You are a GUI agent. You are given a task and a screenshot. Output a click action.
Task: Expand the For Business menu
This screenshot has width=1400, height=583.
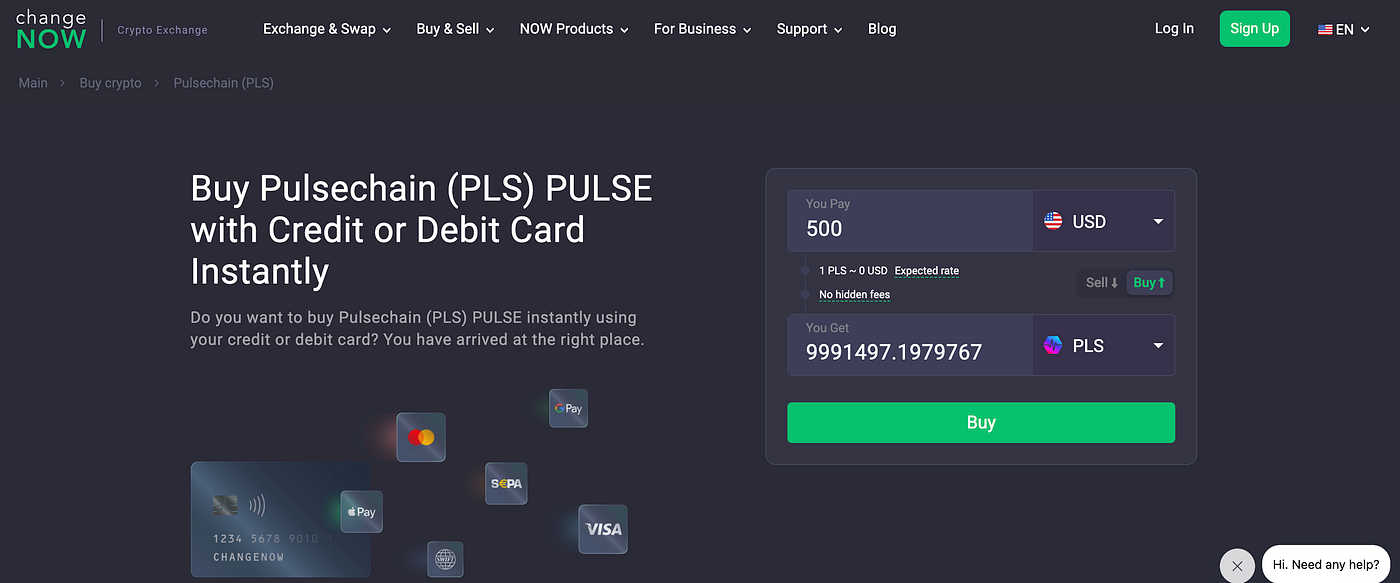pyautogui.click(x=703, y=29)
